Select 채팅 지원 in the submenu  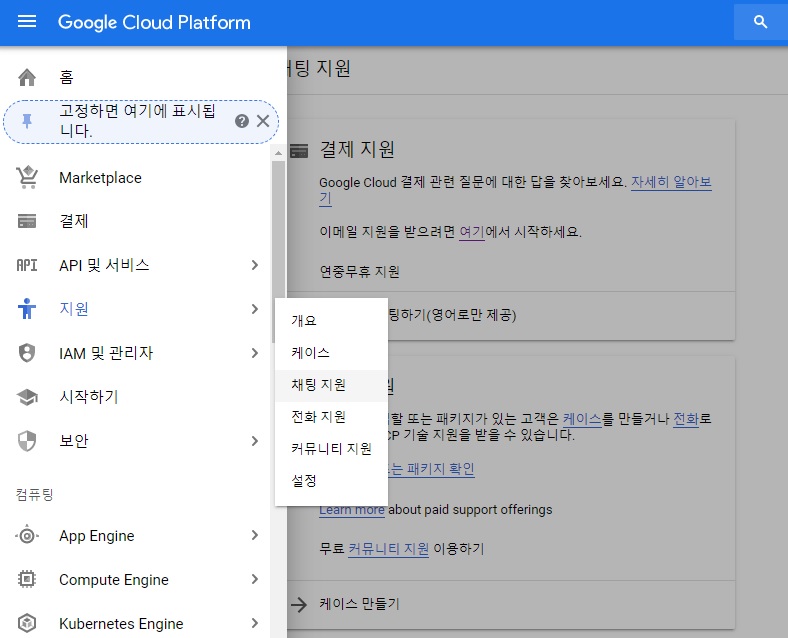[x=331, y=385]
